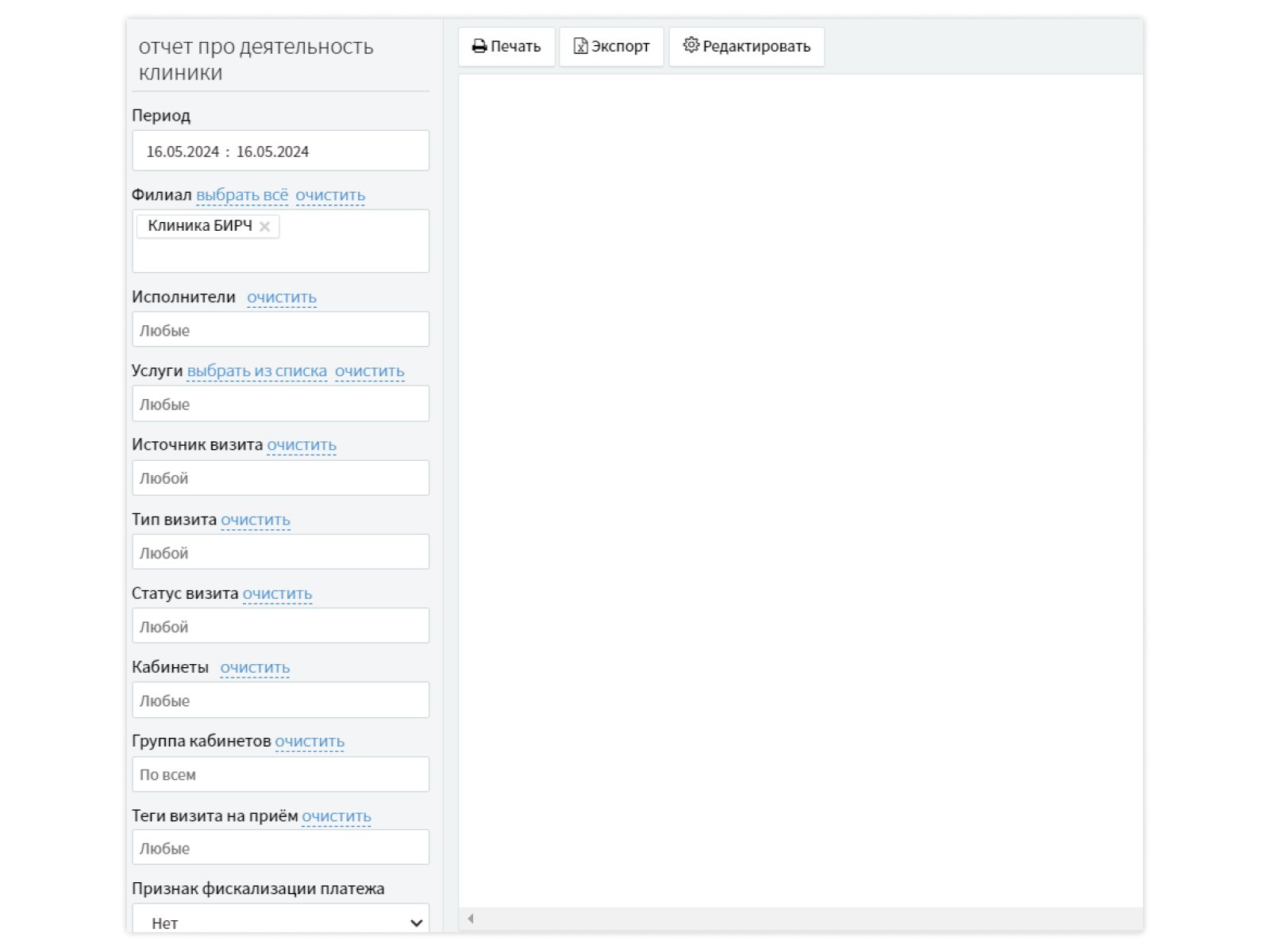
Task: Open the Исполнители selection field
Action: point(280,330)
